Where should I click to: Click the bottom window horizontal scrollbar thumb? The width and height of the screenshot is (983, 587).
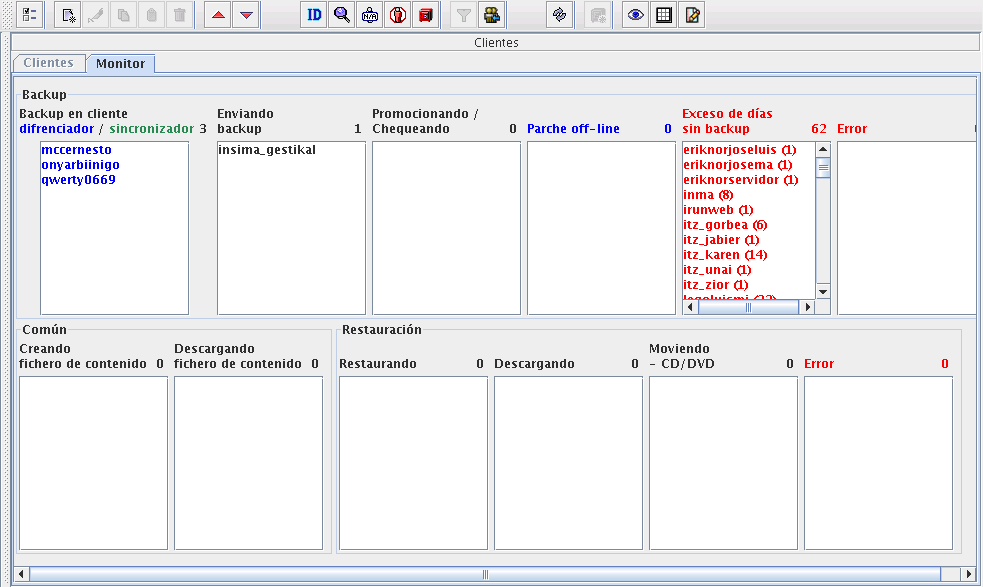485,574
